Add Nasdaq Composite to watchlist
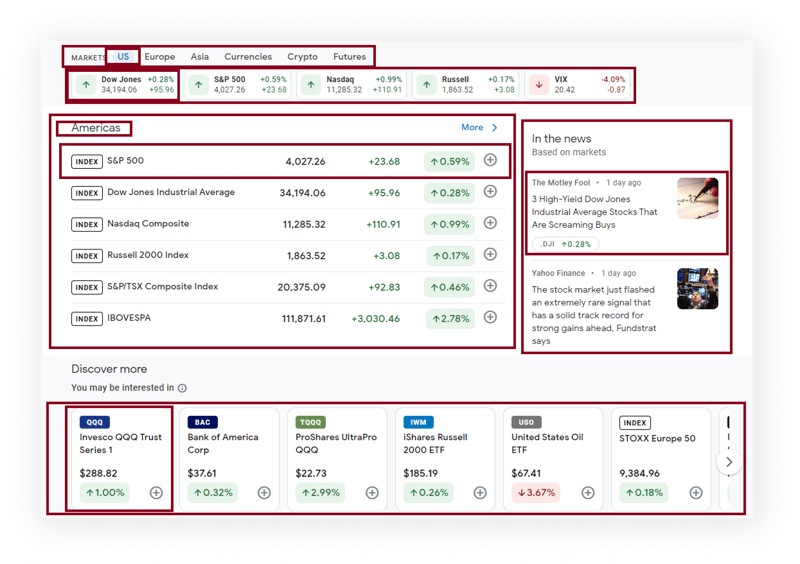800x564 pixels. (490, 223)
